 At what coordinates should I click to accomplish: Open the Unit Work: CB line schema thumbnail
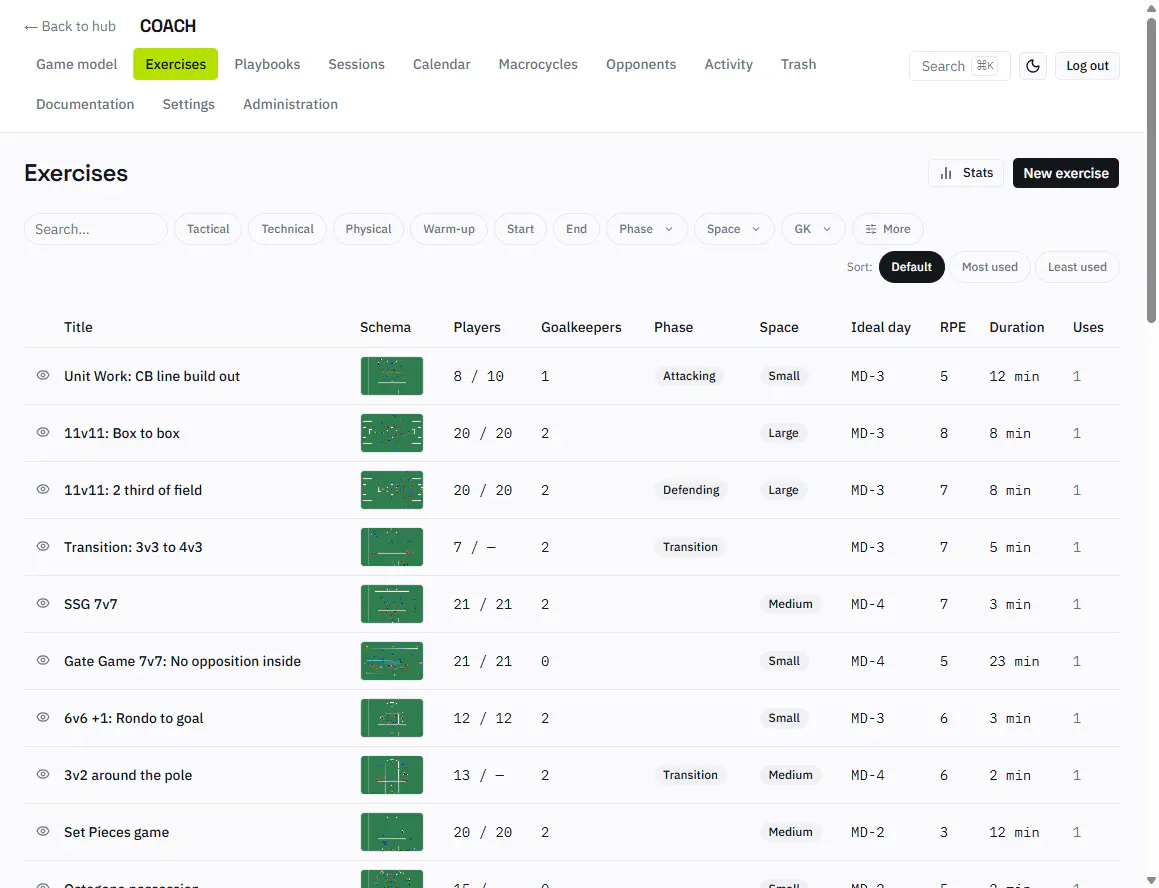click(x=392, y=376)
